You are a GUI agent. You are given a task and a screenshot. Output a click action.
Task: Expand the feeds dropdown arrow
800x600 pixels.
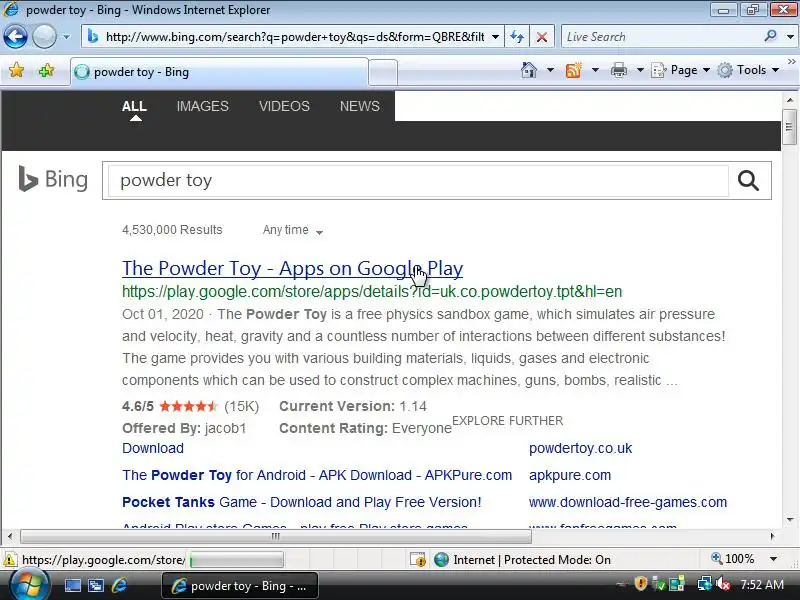click(595, 70)
